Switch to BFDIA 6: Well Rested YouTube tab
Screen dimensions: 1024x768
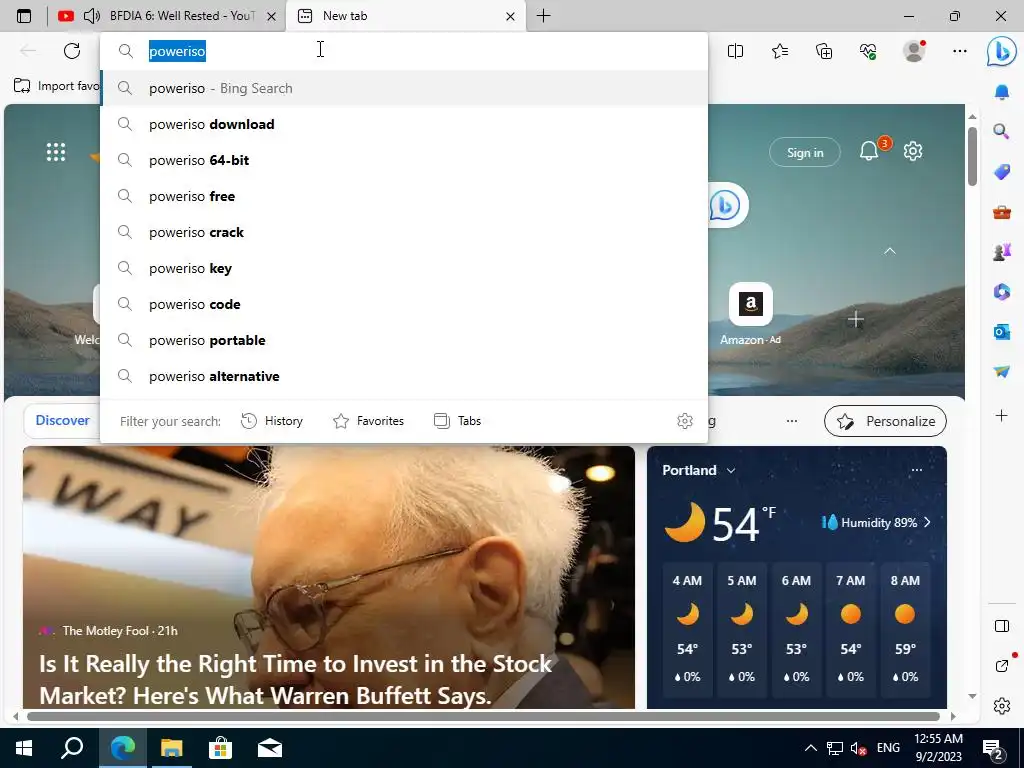click(168, 16)
